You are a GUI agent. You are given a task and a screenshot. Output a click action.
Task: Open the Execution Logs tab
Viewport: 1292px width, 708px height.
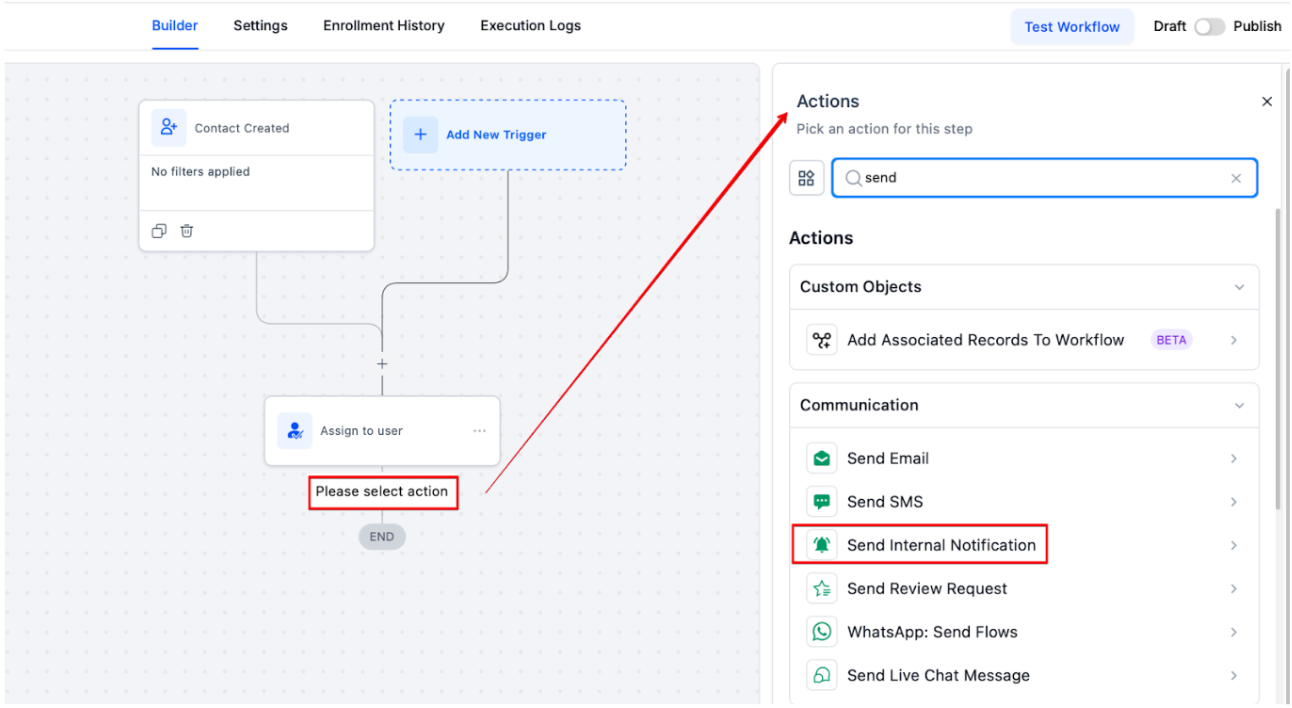(530, 26)
